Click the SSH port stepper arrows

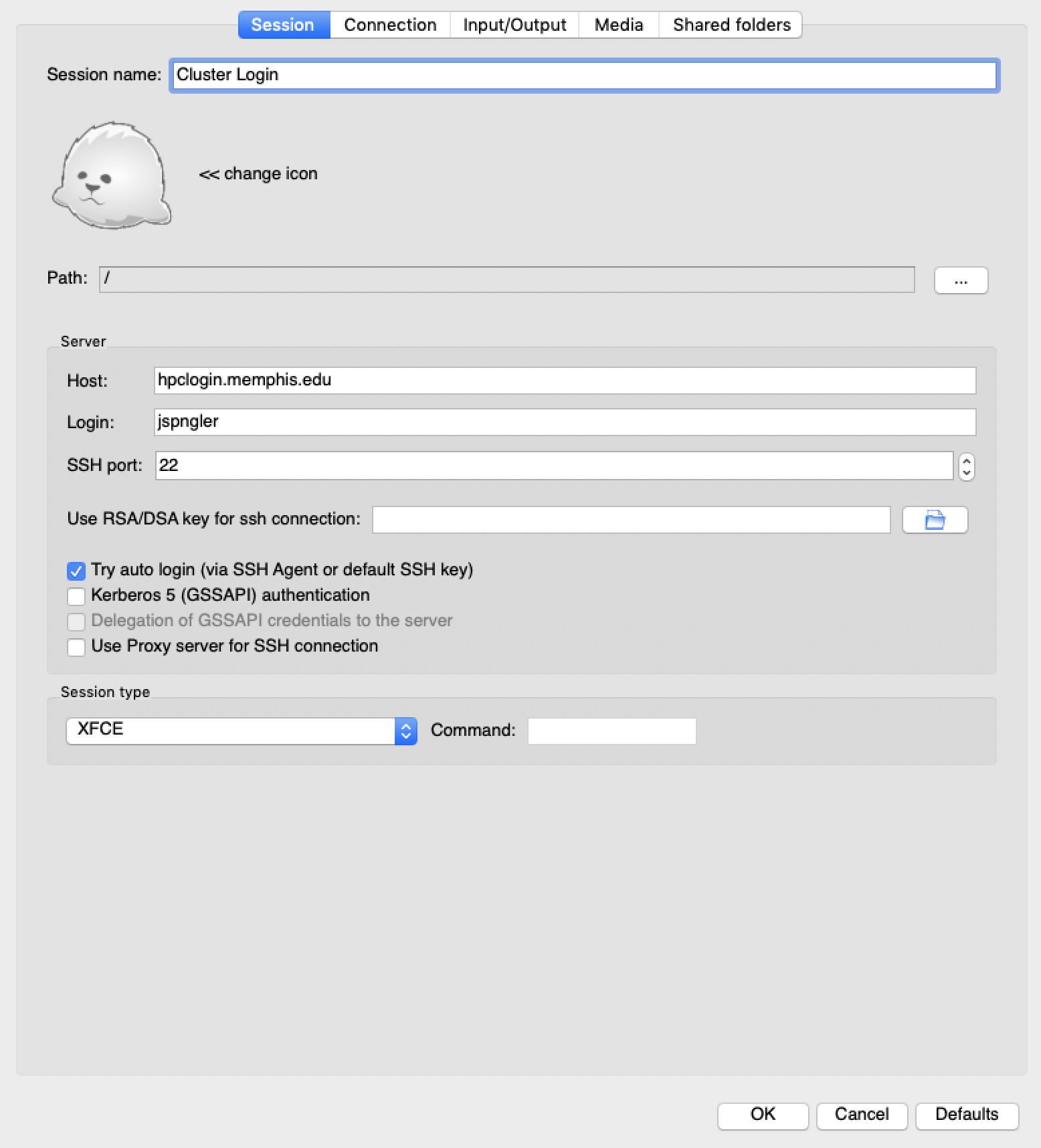tap(965, 466)
